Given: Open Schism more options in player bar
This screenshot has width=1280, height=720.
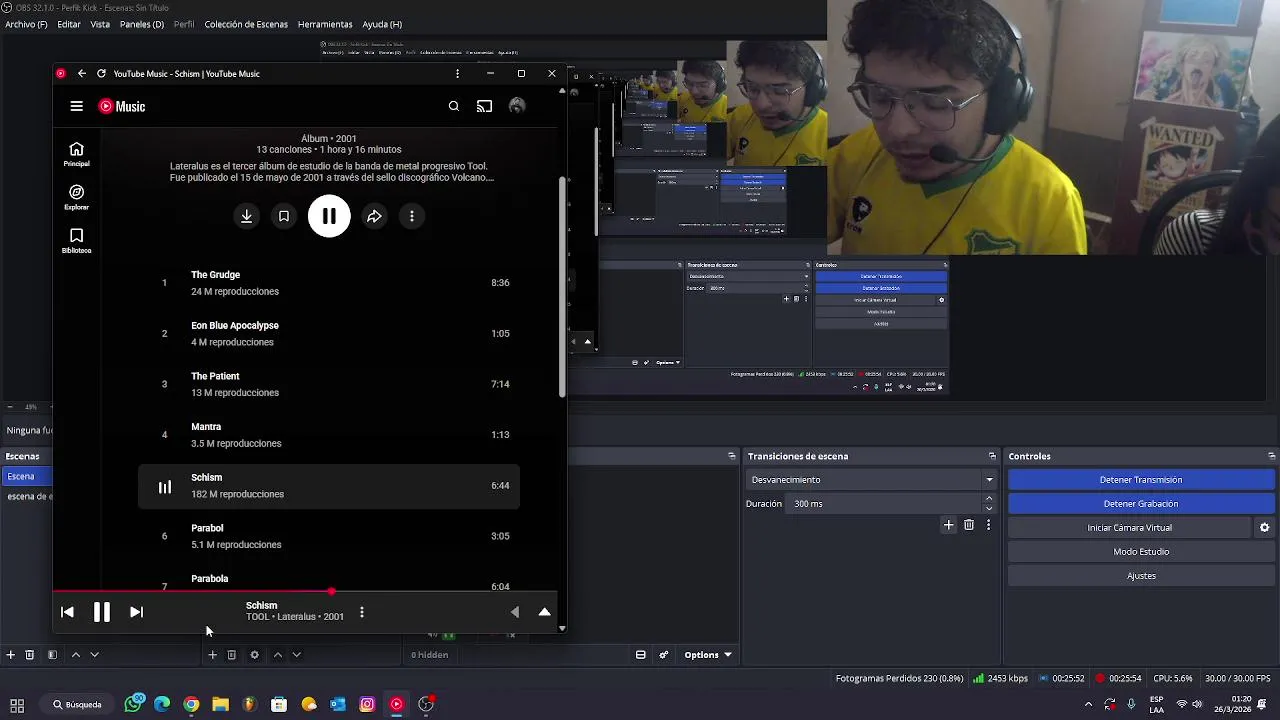Looking at the screenshot, I should (362, 612).
